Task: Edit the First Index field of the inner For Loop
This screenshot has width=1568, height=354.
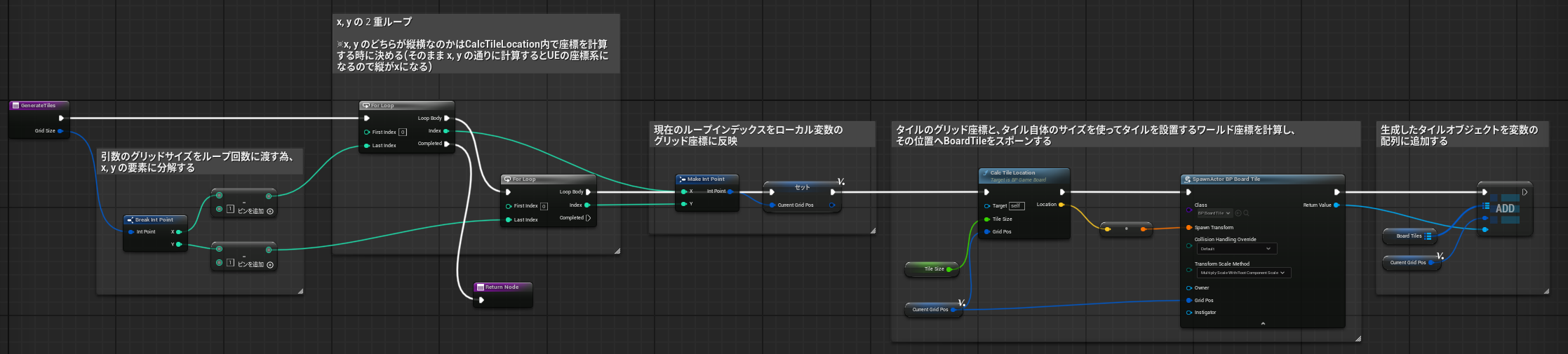Action: [x=544, y=206]
